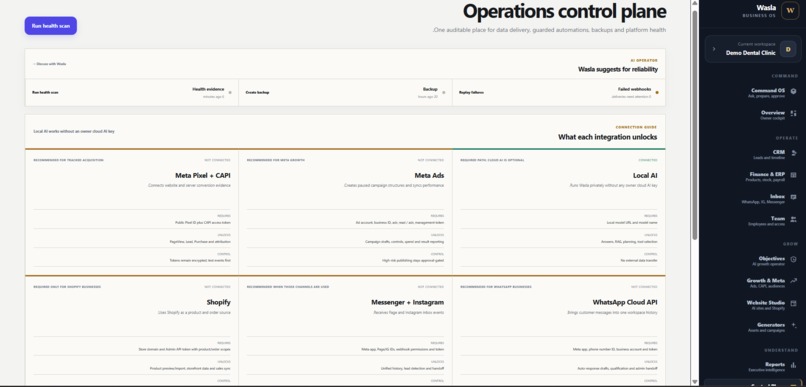Click the Overview dashboard icon
The image size is (806, 387).
click(794, 113)
